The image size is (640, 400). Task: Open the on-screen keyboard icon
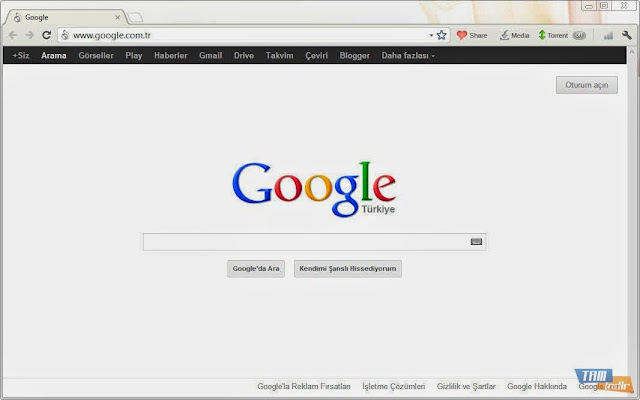[x=476, y=242]
